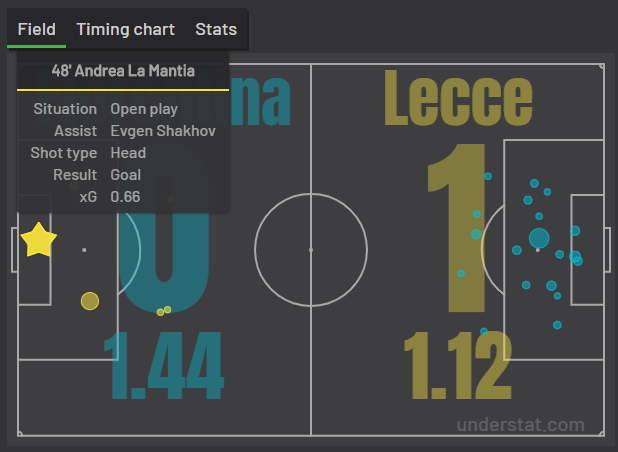The width and height of the screenshot is (618, 452).
Task: Click the largest cyan shot circle near penalty spot
Action: tap(539, 238)
